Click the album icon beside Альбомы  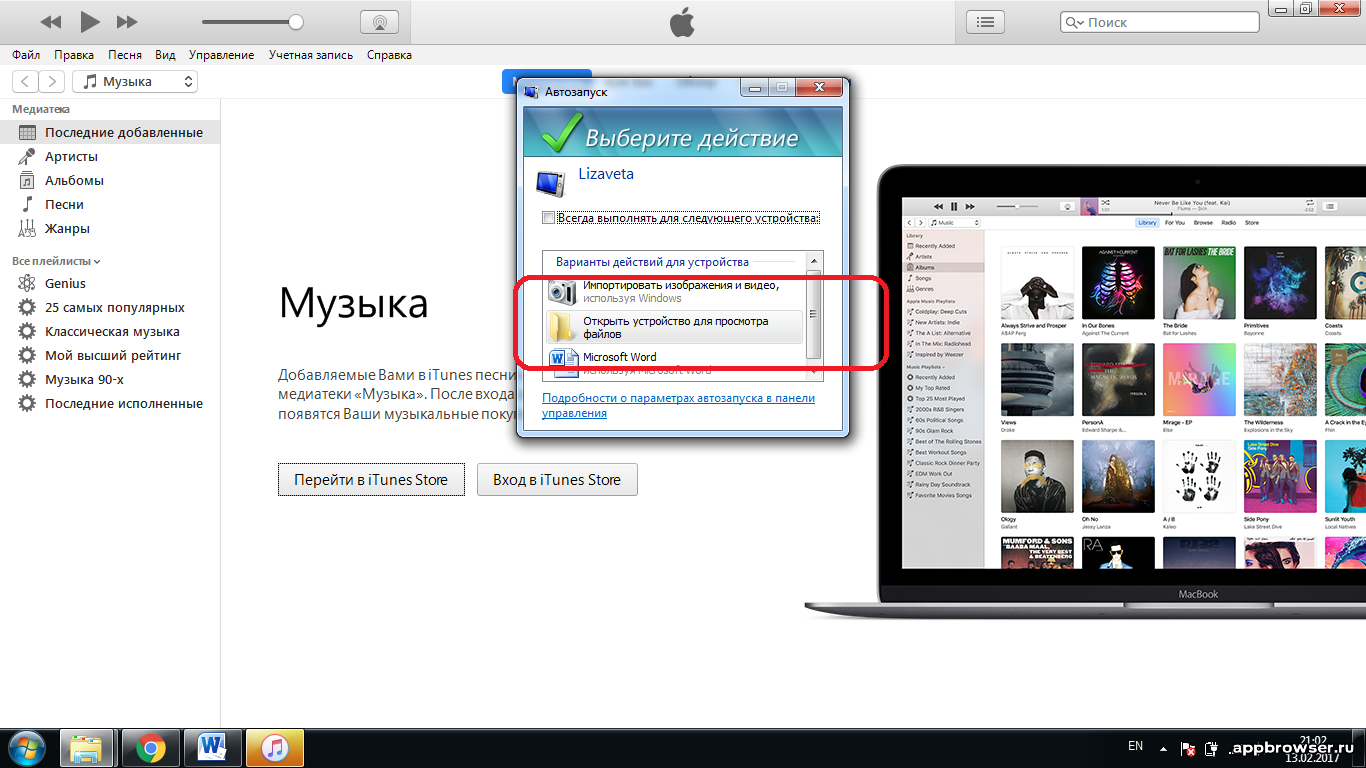pyautogui.click(x=27, y=180)
